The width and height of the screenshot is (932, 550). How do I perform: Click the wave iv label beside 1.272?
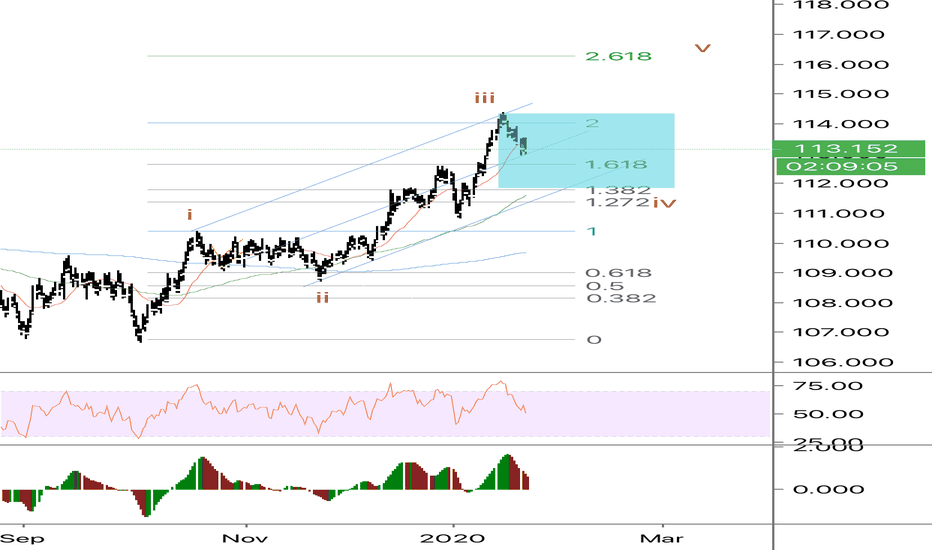point(664,203)
